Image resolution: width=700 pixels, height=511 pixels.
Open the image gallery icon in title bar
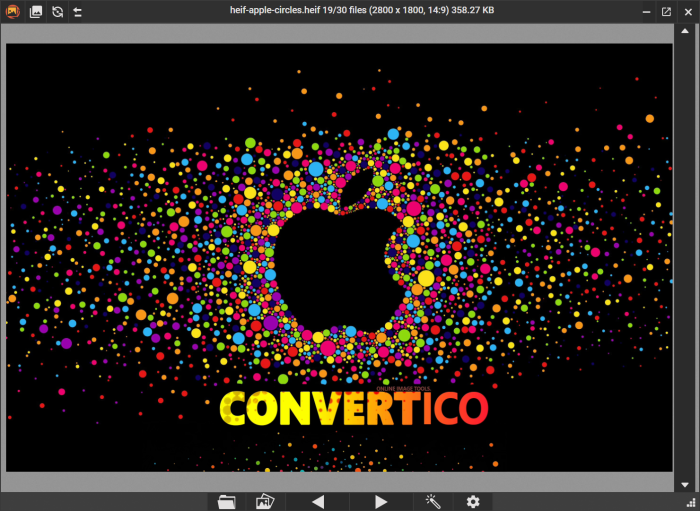(36, 12)
